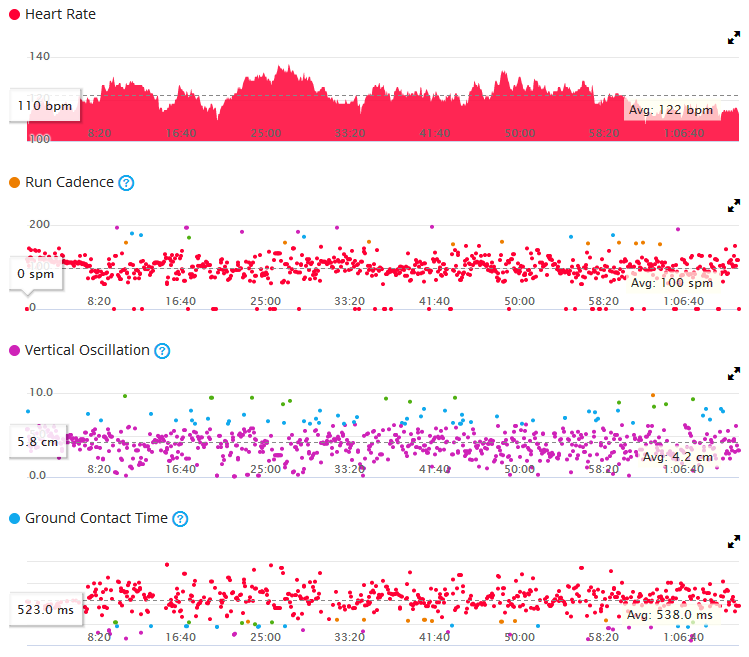Click the Avg: 4.2 cm label
The image size is (749, 657).
(677, 457)
